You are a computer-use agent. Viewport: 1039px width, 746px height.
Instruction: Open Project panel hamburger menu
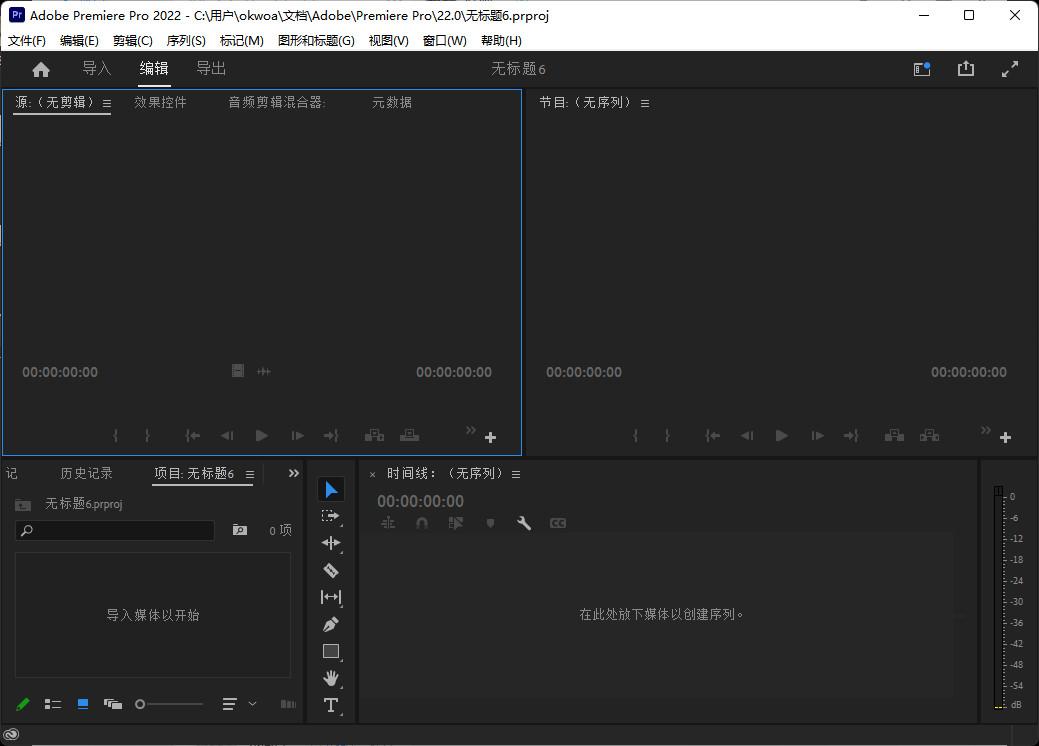tap(250, 474)
